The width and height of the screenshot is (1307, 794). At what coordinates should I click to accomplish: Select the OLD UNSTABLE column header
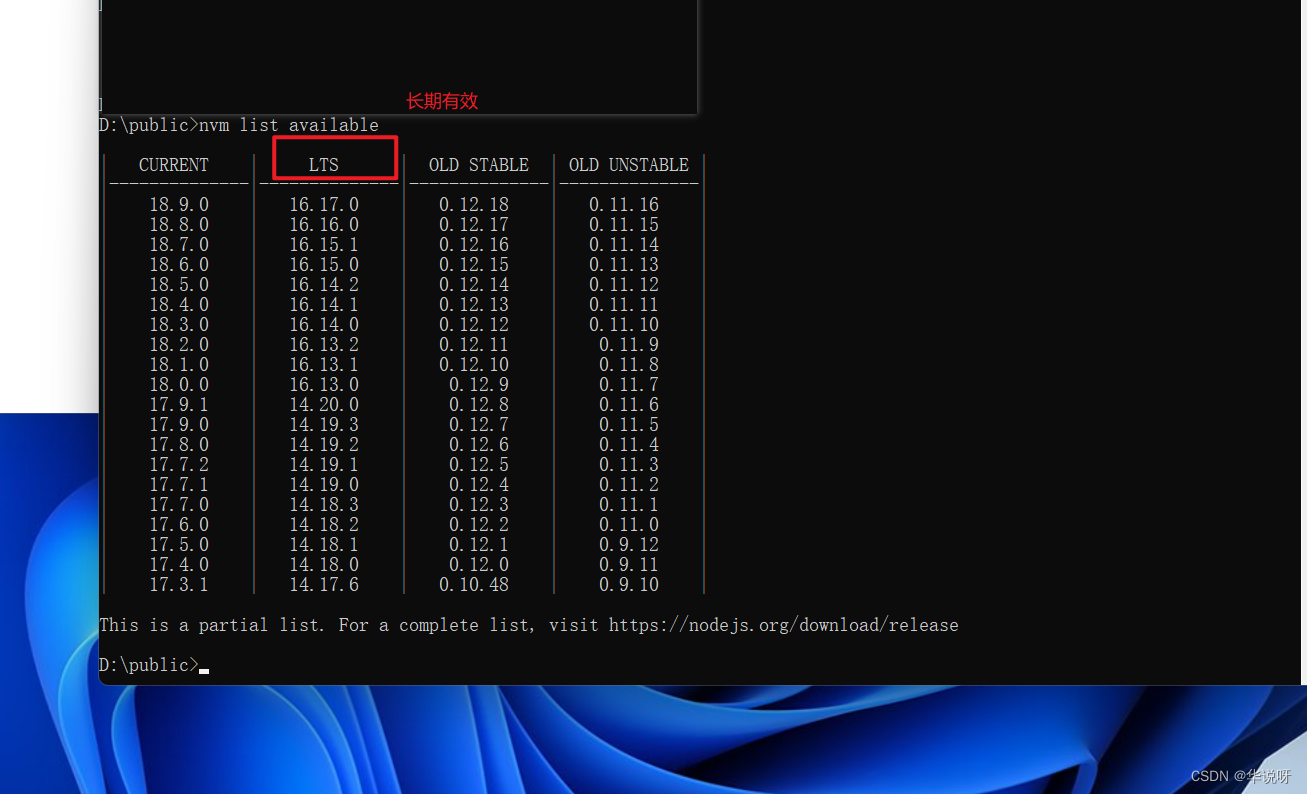(x=629, y=165)
